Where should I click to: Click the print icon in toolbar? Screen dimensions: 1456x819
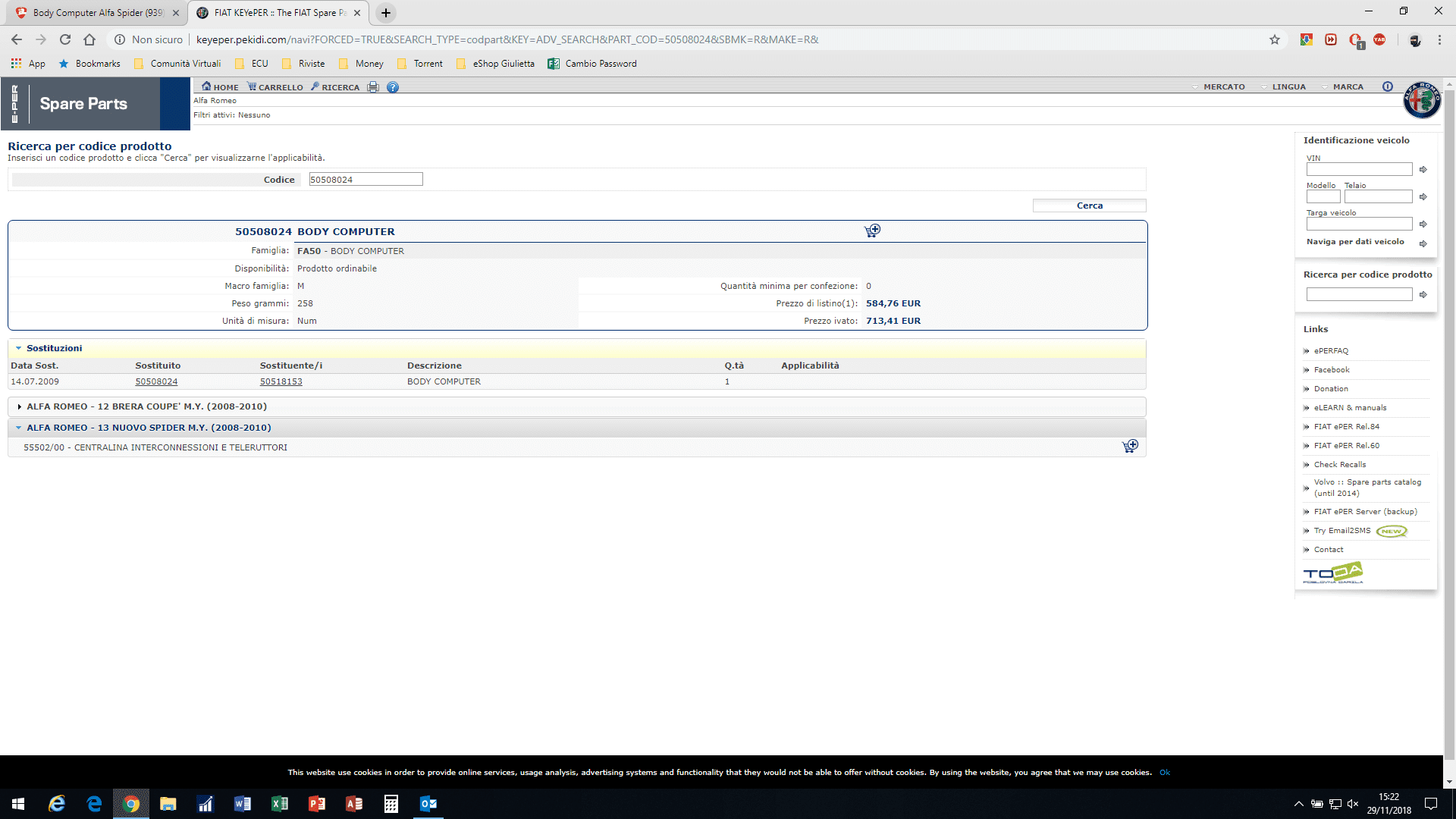point(373,87)
